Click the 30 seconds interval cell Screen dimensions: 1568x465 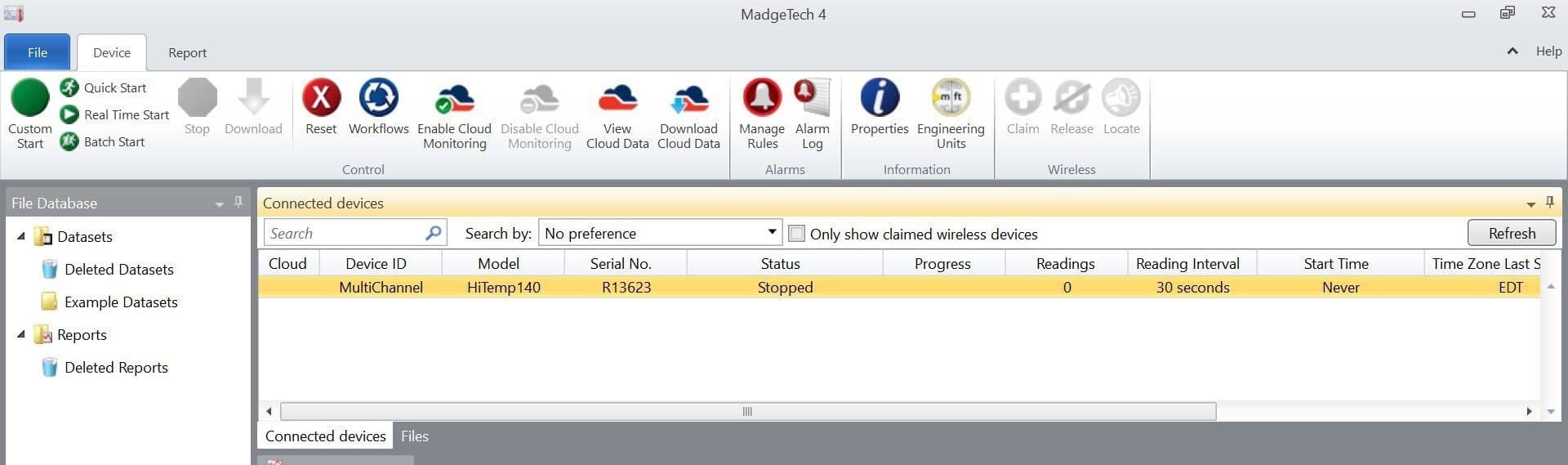1192,287
